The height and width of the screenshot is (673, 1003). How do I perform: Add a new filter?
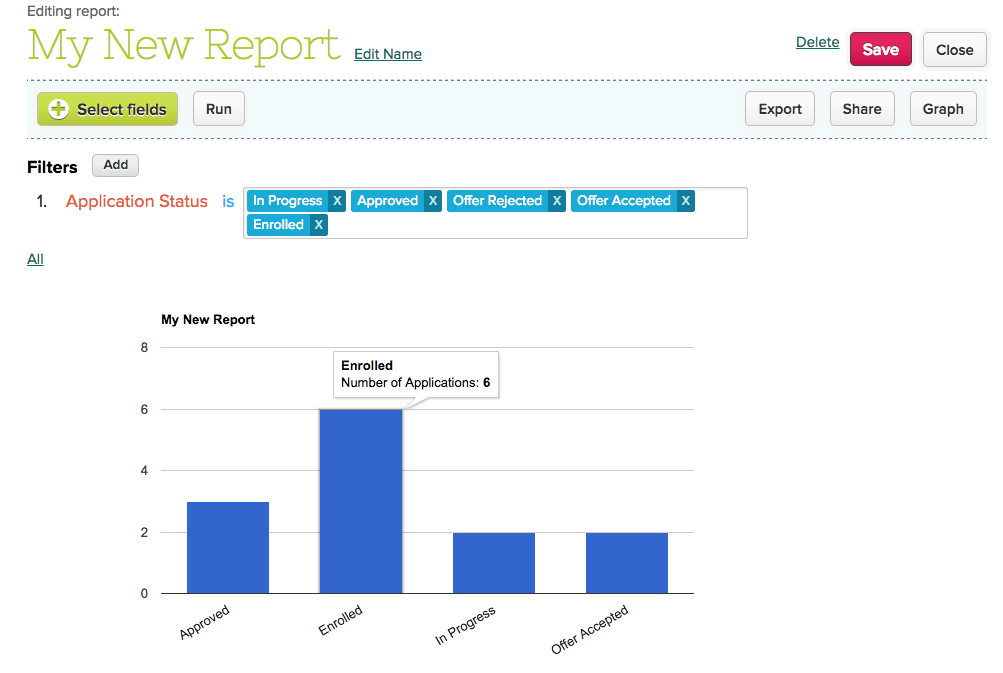(x=116, y=165)
